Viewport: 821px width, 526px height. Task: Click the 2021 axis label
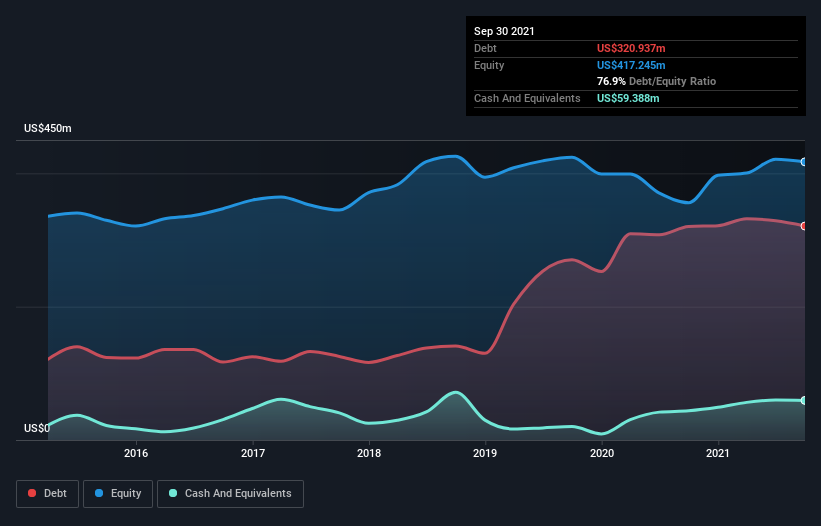(718, 453)
